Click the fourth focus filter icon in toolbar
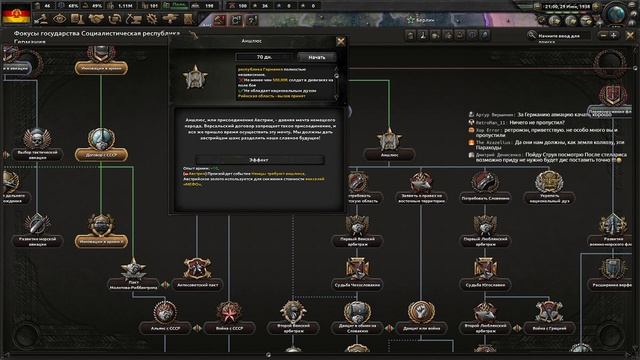The width and height of the screenshot is (640, 360). tap(448, 36)
